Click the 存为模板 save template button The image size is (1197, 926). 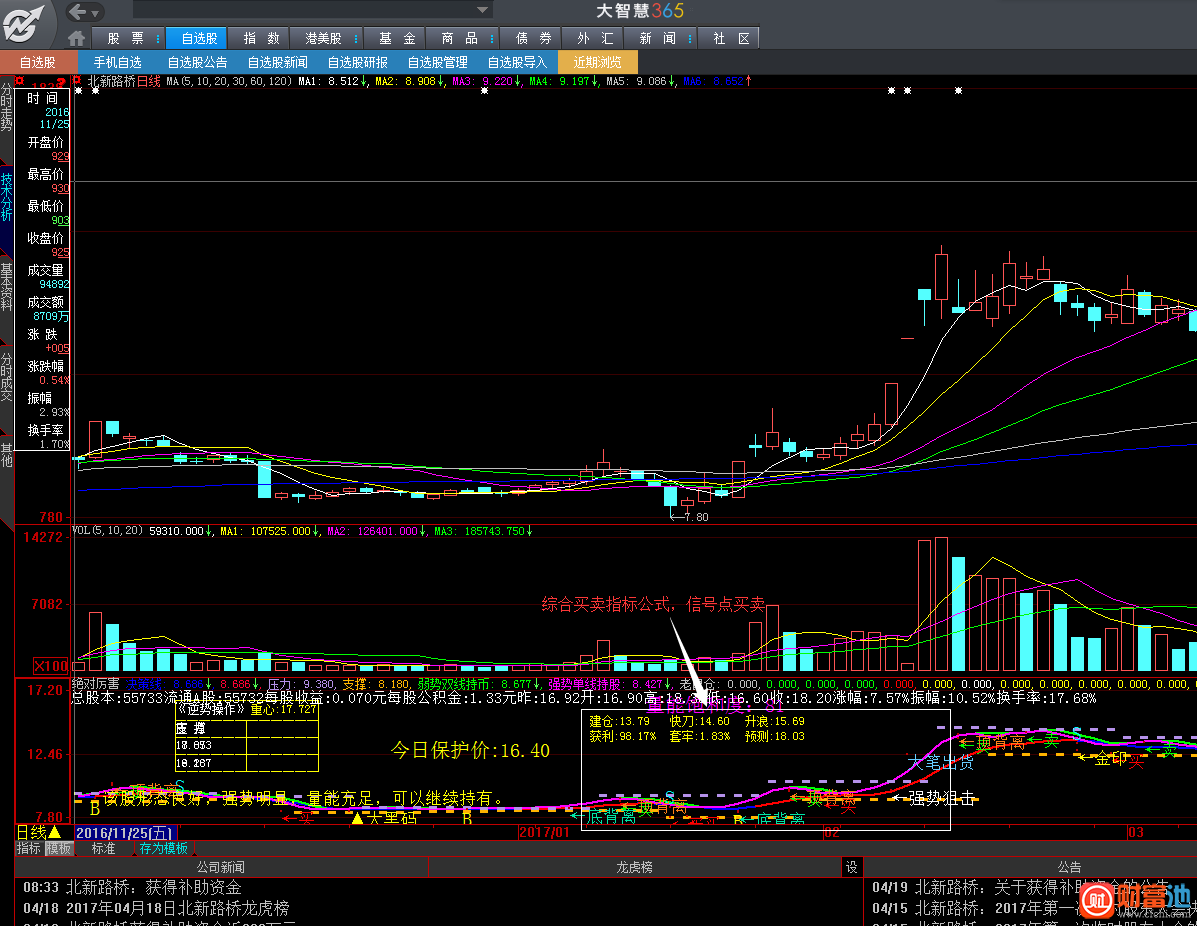[x=163, y=848]
